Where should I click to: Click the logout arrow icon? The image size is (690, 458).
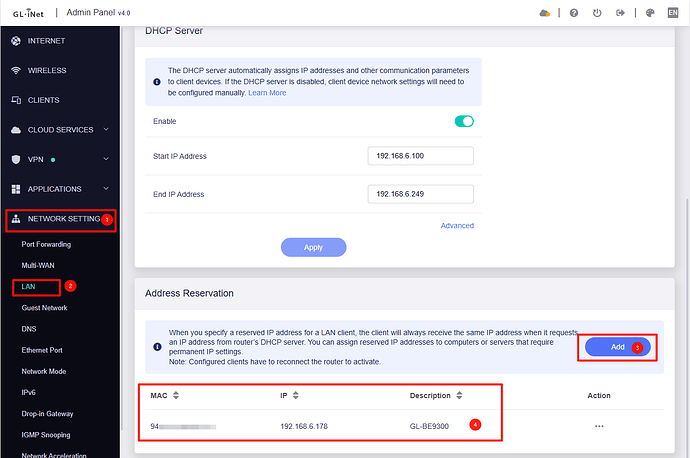pos(621,13)
